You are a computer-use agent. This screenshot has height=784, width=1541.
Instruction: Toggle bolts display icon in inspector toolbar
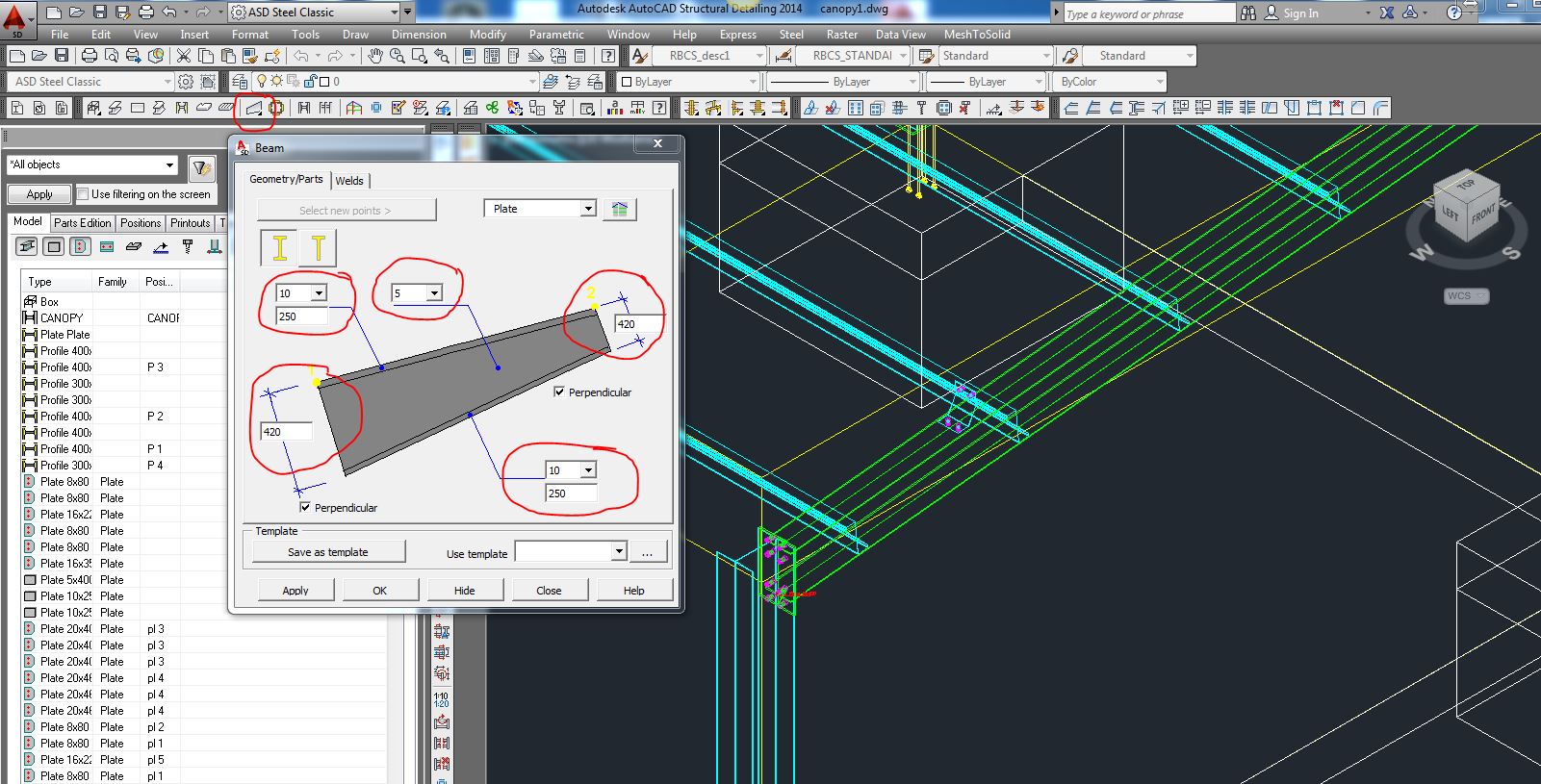pyautogui.click(x=188, y=247)
